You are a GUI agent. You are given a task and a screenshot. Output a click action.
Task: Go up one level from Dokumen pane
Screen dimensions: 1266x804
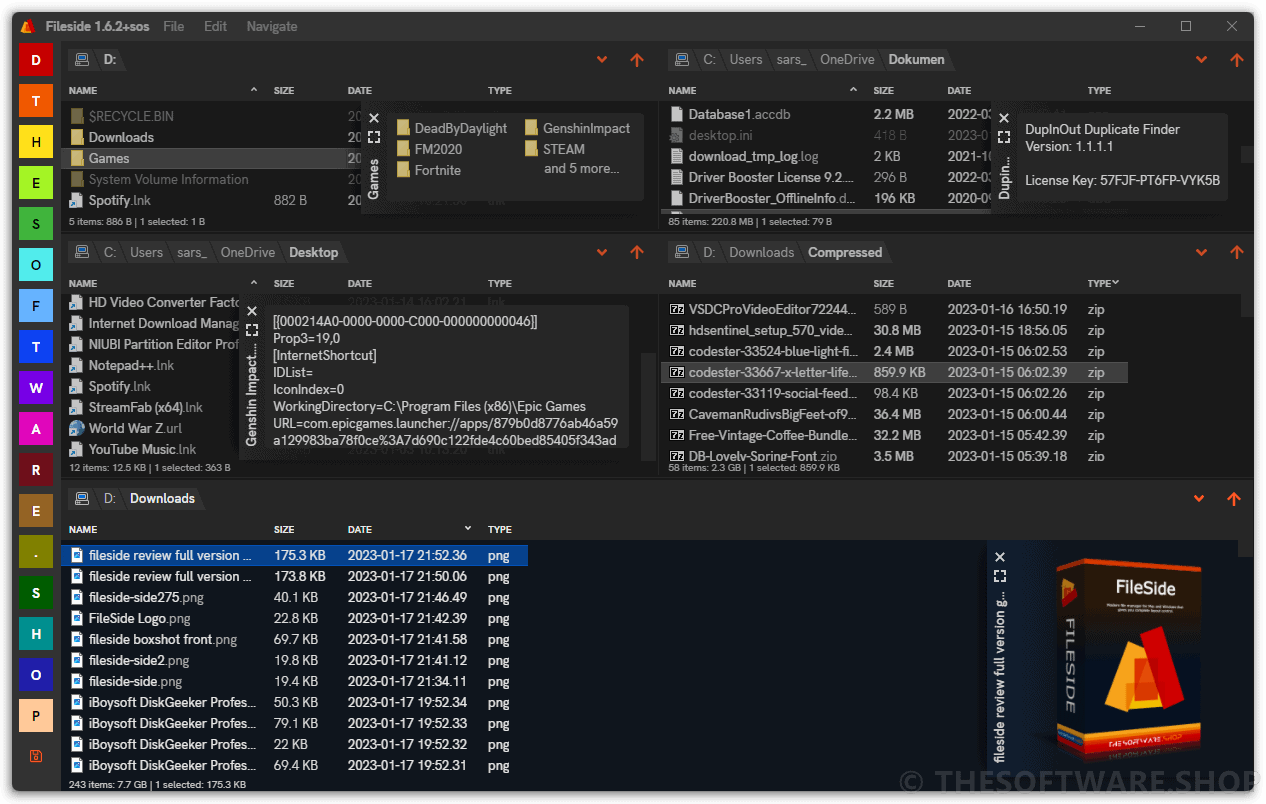pyautogui.click(x=1236, y=60)
